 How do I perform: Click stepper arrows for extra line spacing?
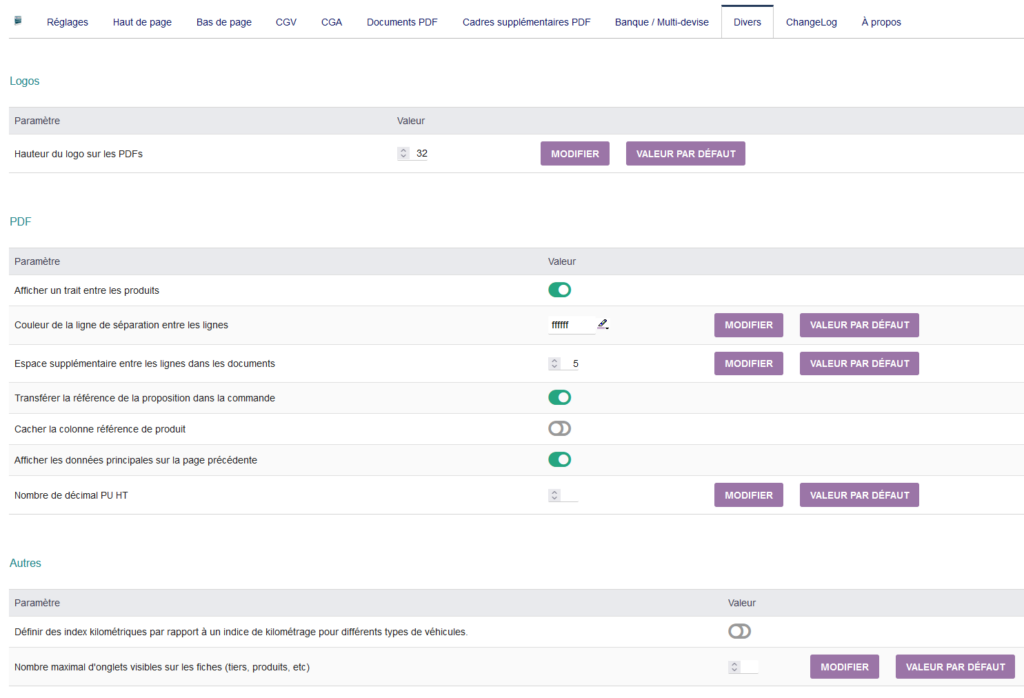coord(554,363)
